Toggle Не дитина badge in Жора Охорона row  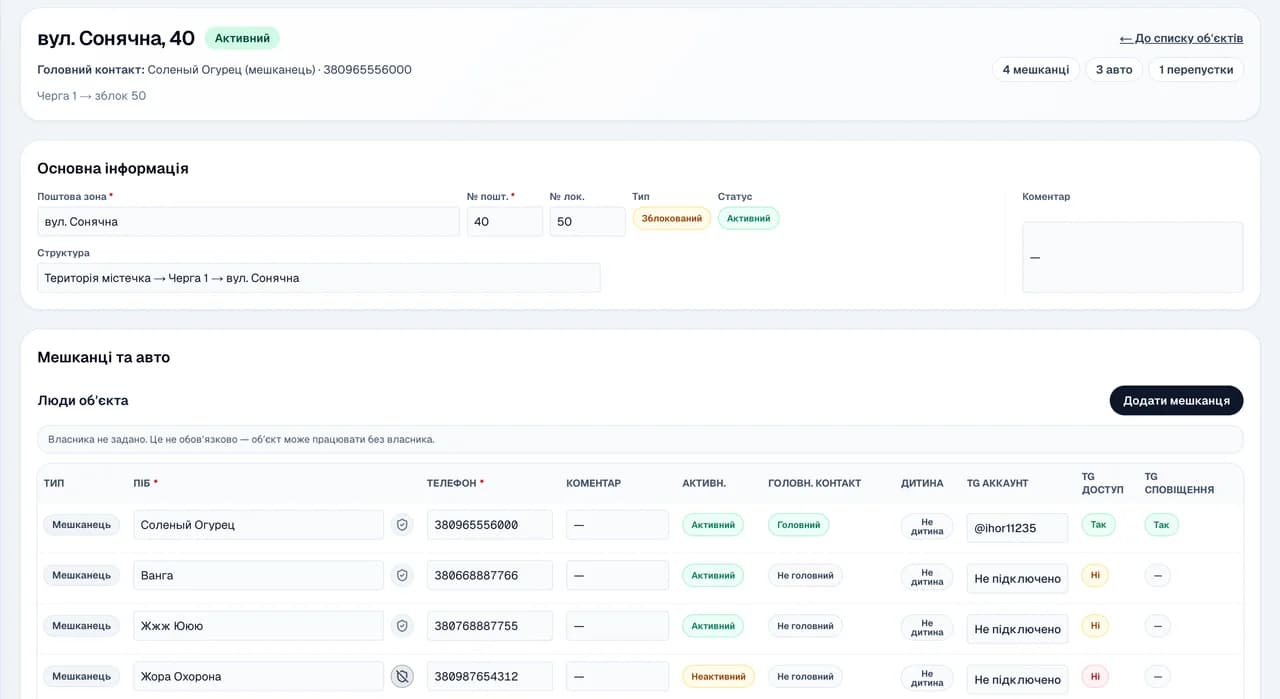[927, 678]
